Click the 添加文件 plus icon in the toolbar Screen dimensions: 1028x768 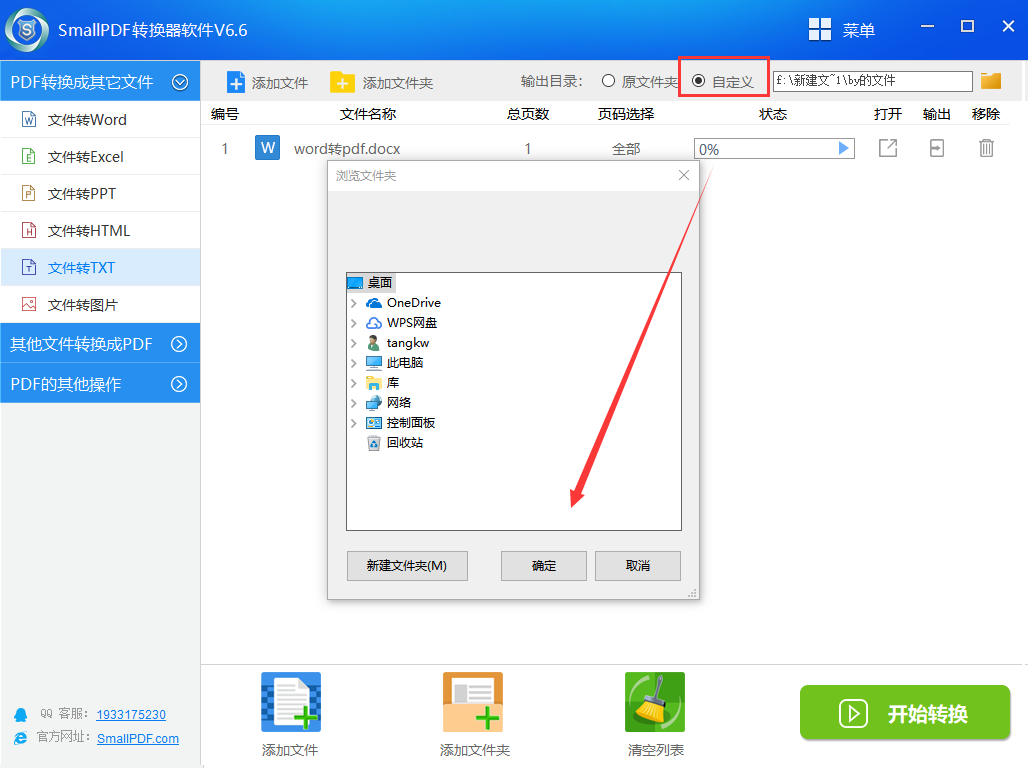[x=235, y=83]
